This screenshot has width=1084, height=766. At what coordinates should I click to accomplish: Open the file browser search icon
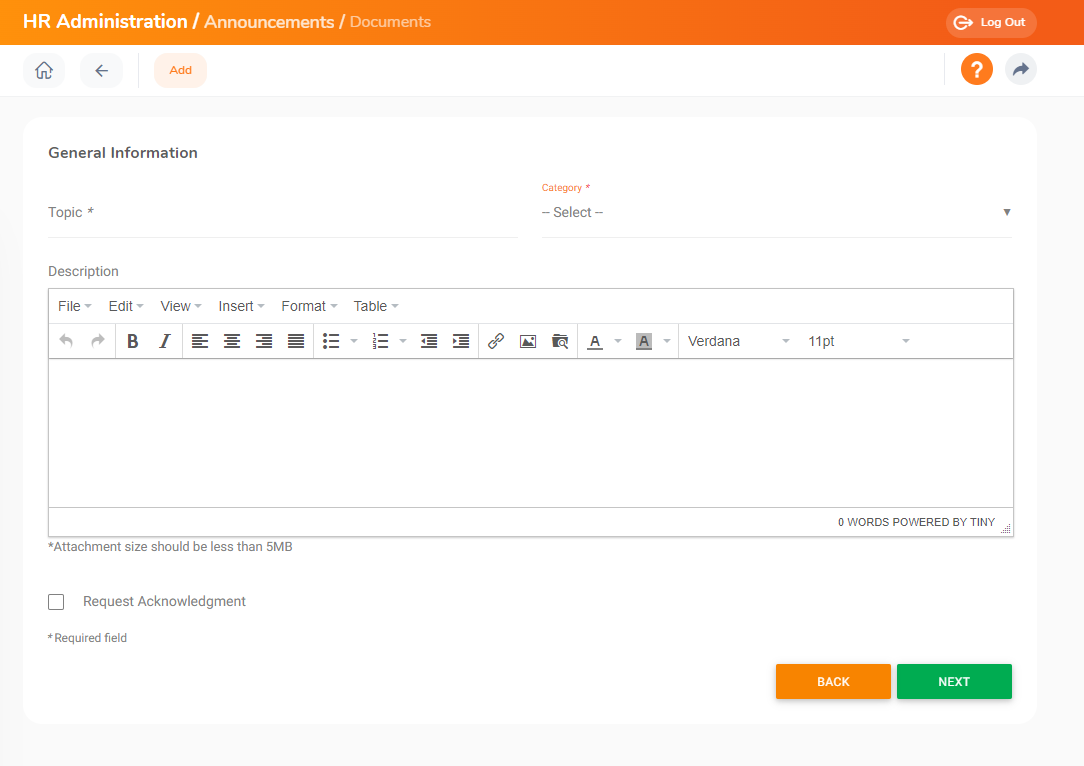pyautogui.click(x=560, y=341)
